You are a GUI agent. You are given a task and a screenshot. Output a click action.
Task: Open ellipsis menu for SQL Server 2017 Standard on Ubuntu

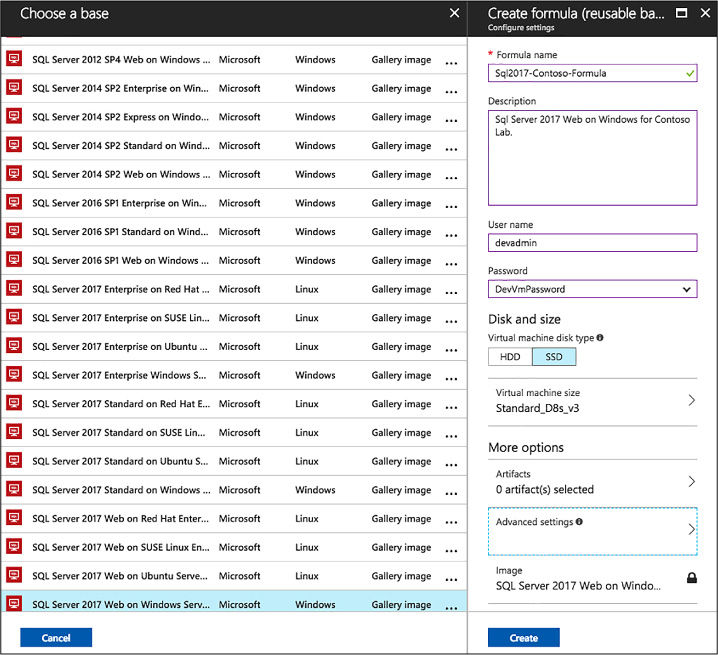(451, 465)
